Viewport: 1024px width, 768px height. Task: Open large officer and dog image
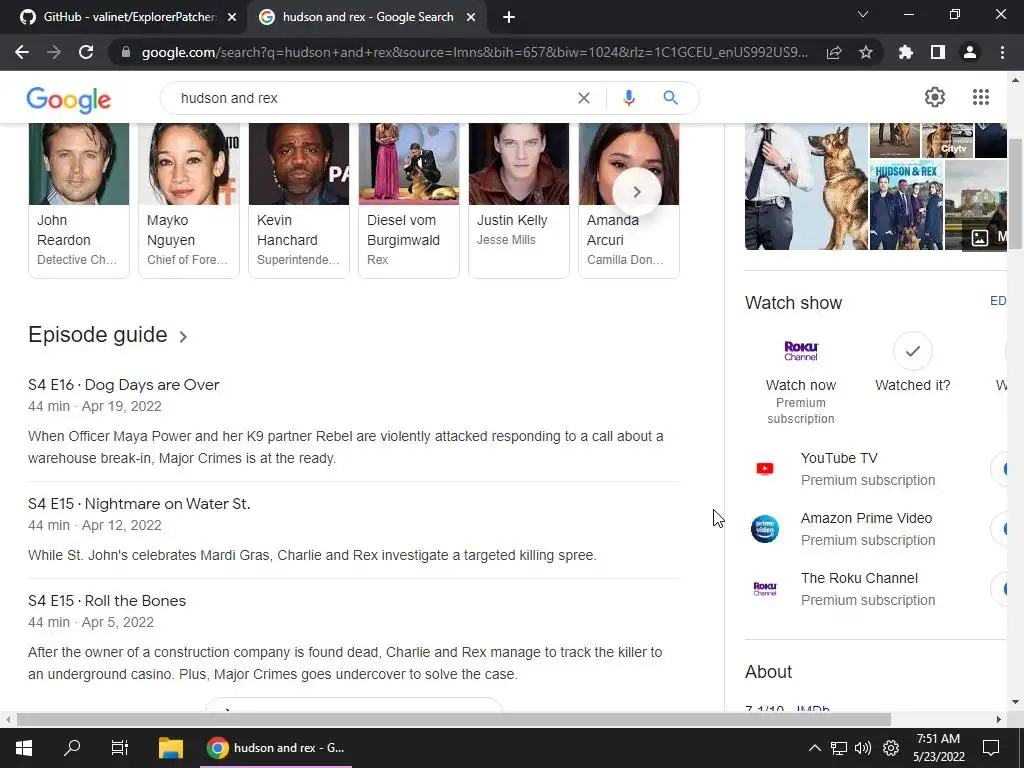coord(807,187)
